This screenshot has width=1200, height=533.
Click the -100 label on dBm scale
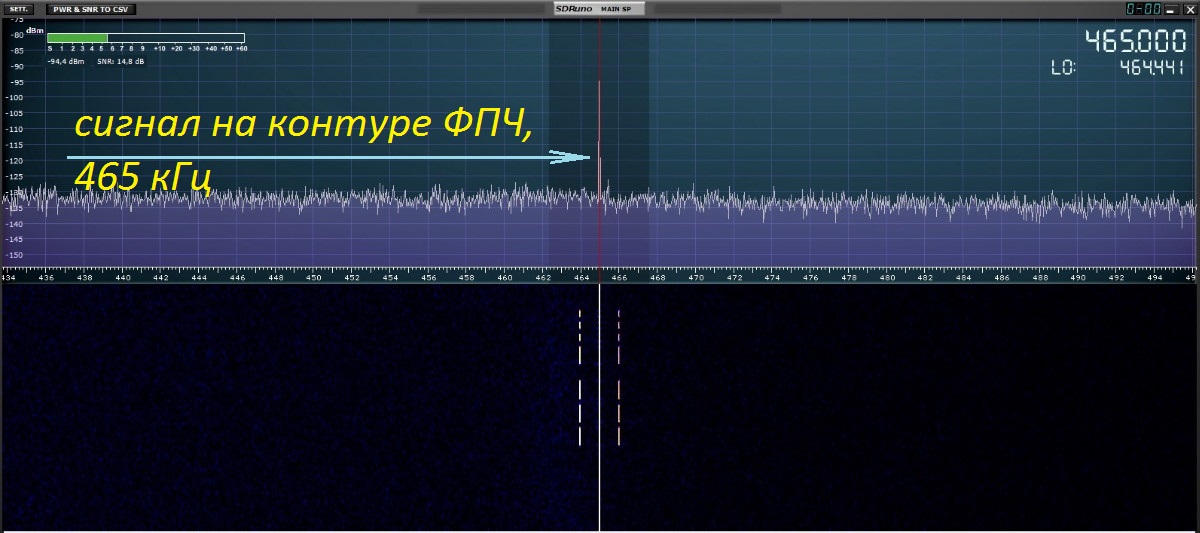point(15,98)
